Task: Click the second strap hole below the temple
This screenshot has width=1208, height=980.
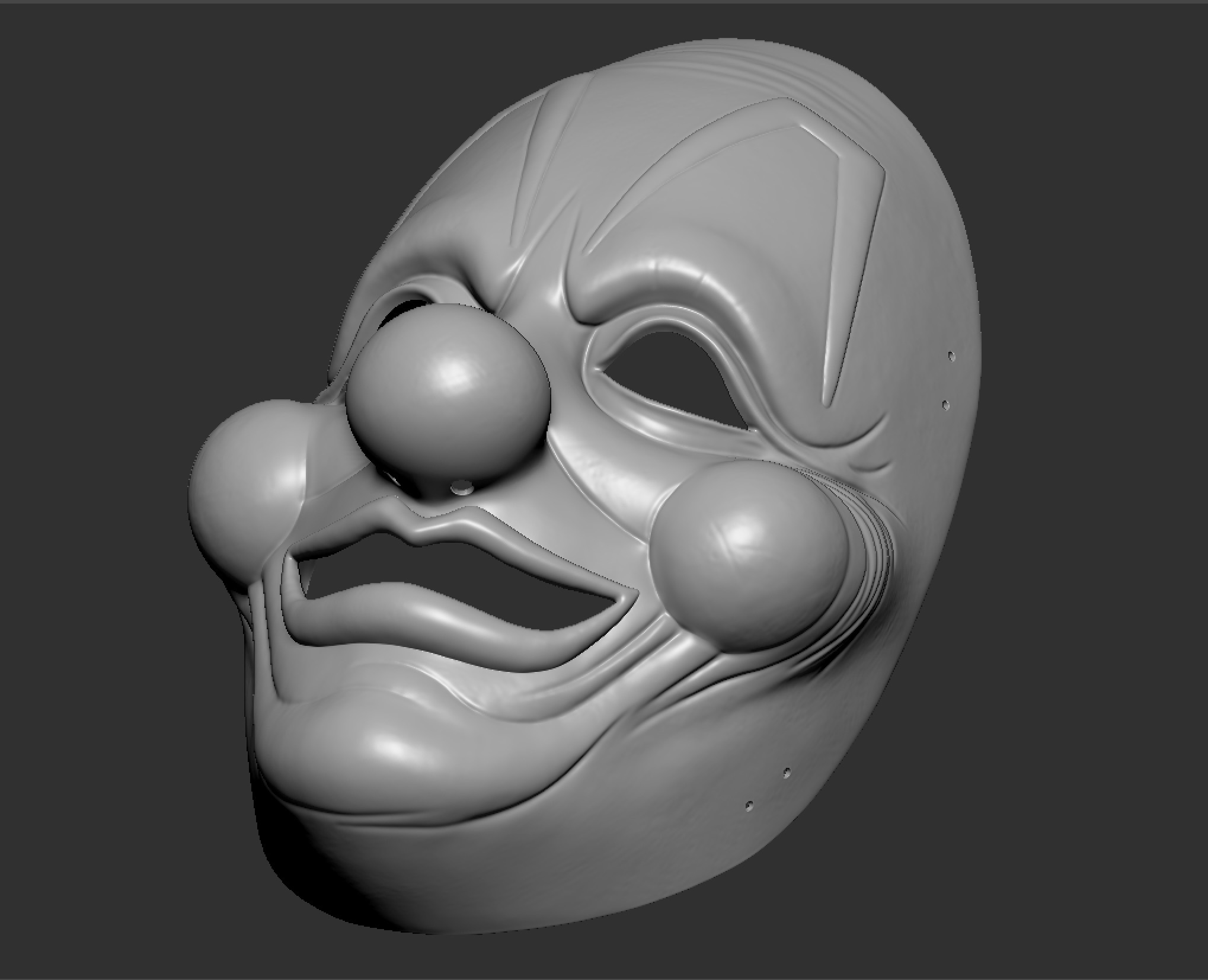Action: pyautogui.click(x=945, y=405)
